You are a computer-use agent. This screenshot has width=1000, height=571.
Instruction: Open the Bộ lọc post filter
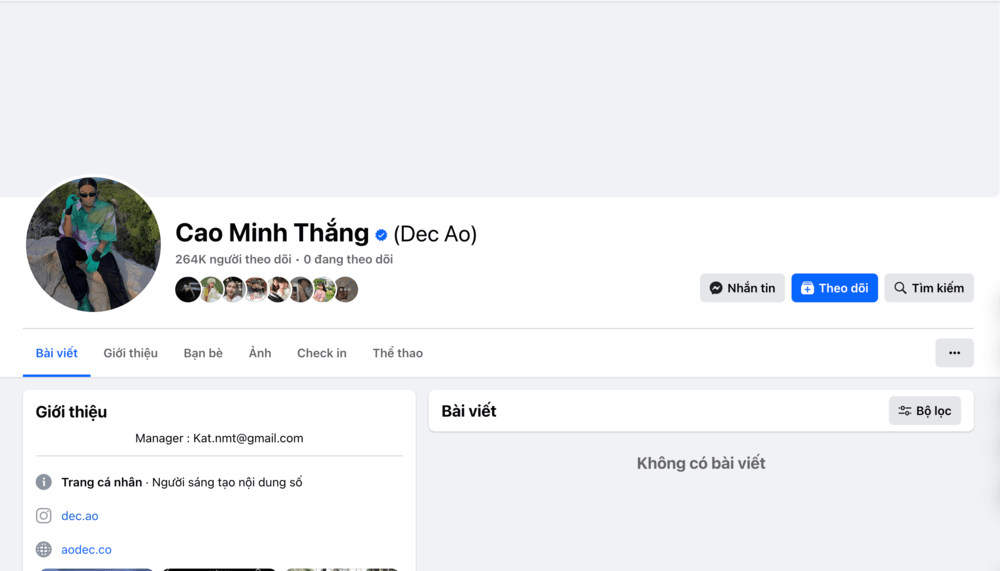tap(924, 411)
